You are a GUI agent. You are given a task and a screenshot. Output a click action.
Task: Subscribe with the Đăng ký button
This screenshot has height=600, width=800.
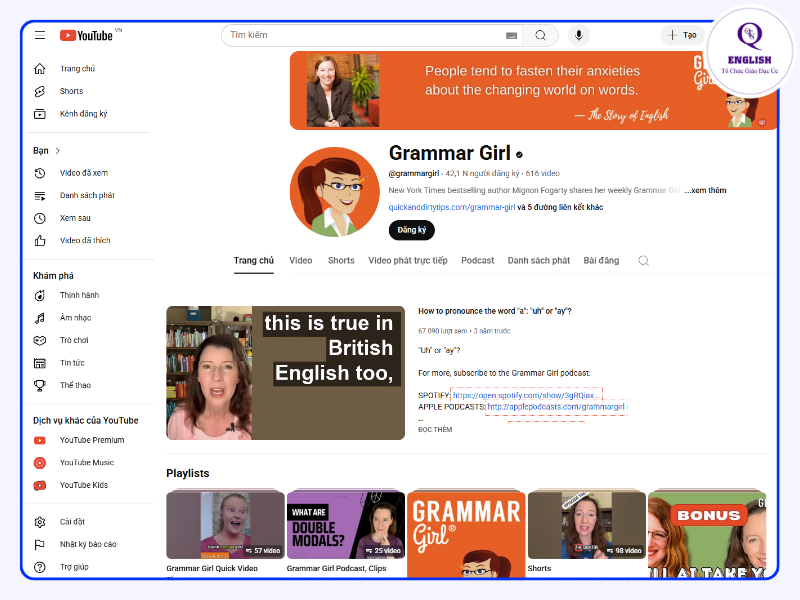[412, 230]
